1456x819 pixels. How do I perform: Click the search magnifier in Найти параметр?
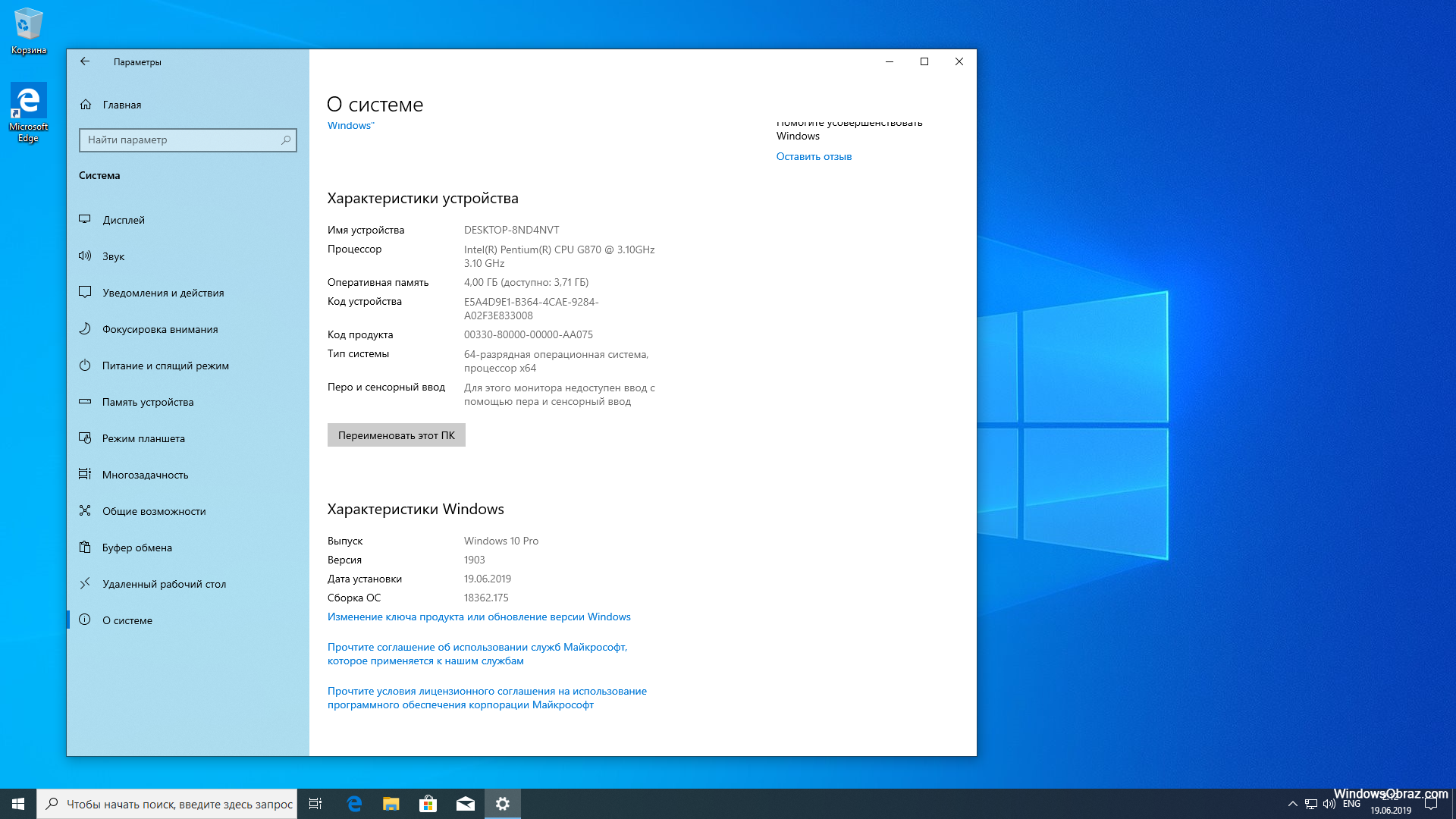[286, 140]
